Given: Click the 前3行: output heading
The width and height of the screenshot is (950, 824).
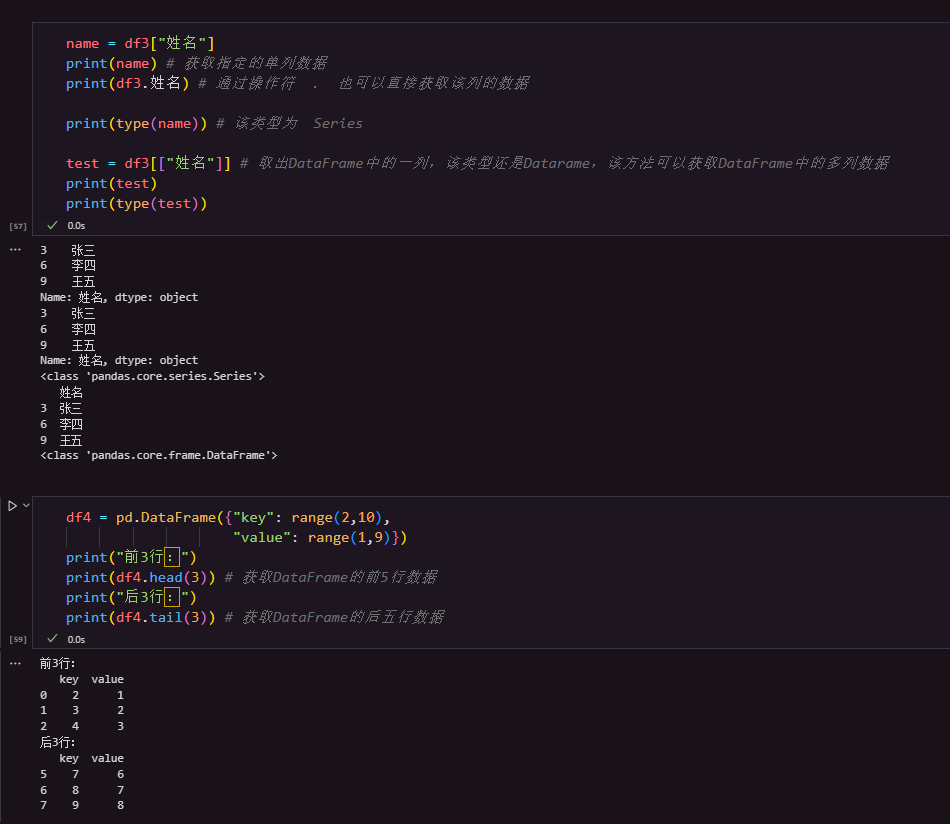Looking at the screenshot, I should 58,663.
